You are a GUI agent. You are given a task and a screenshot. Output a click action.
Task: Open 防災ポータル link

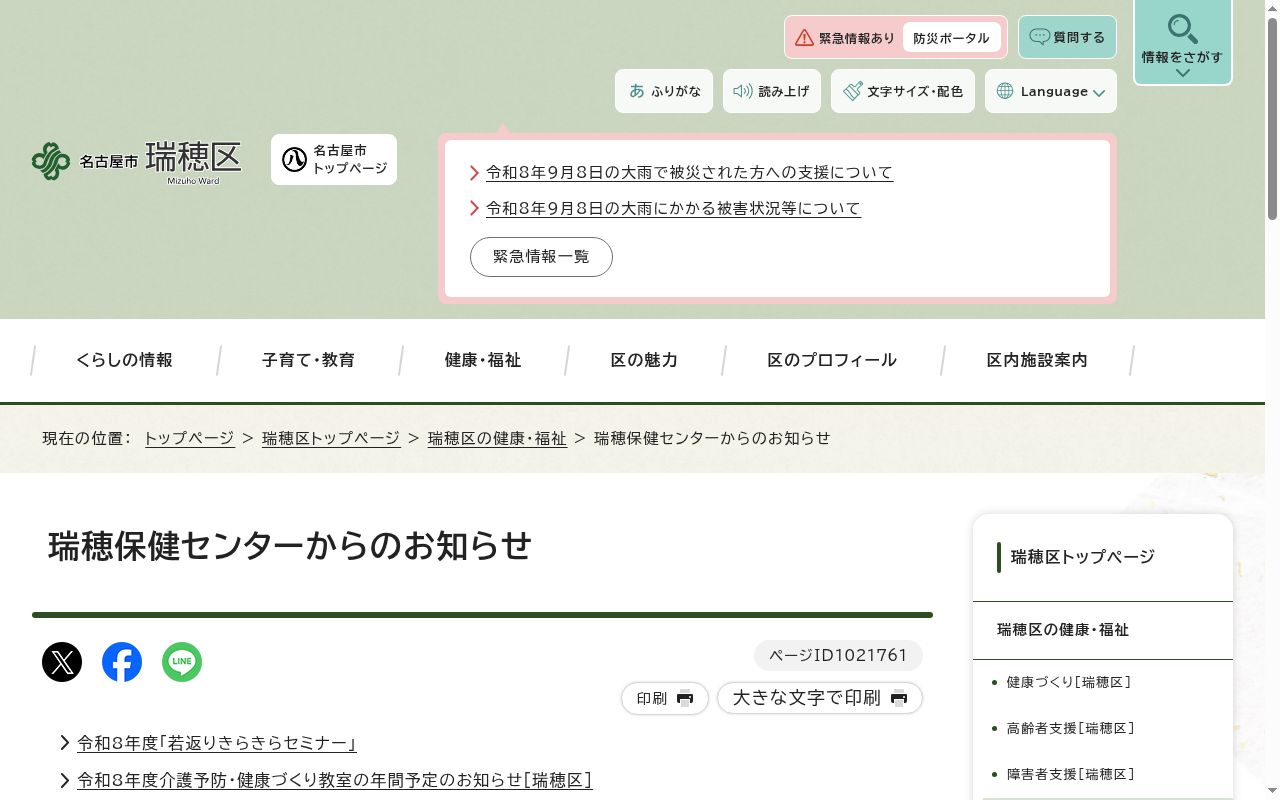pos(951,38)
